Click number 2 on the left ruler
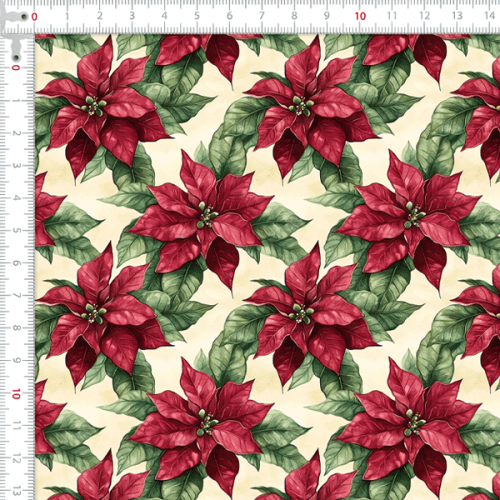Screen dimensions: 500x500 [16, 133]
